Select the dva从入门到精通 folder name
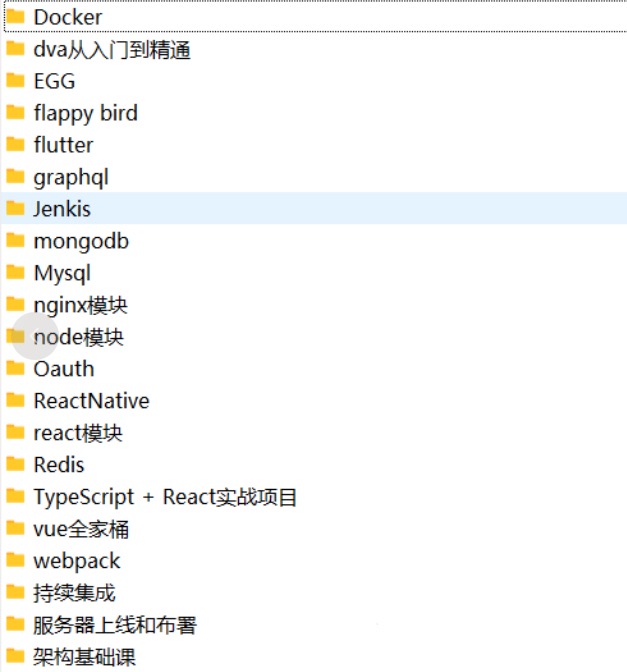This screenshot has width=627, height=672. pos(111,49)
